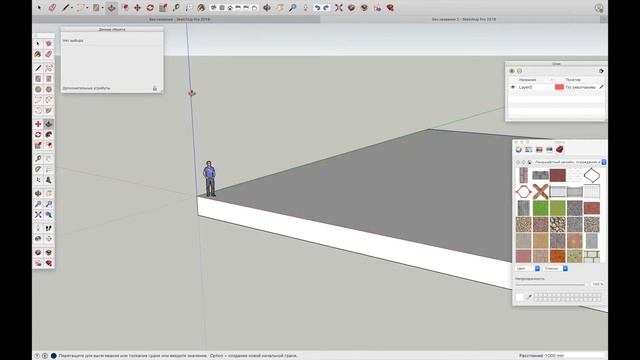Select Follow Me tool in left palette
The image size is (640, 360).
(49, 134)
